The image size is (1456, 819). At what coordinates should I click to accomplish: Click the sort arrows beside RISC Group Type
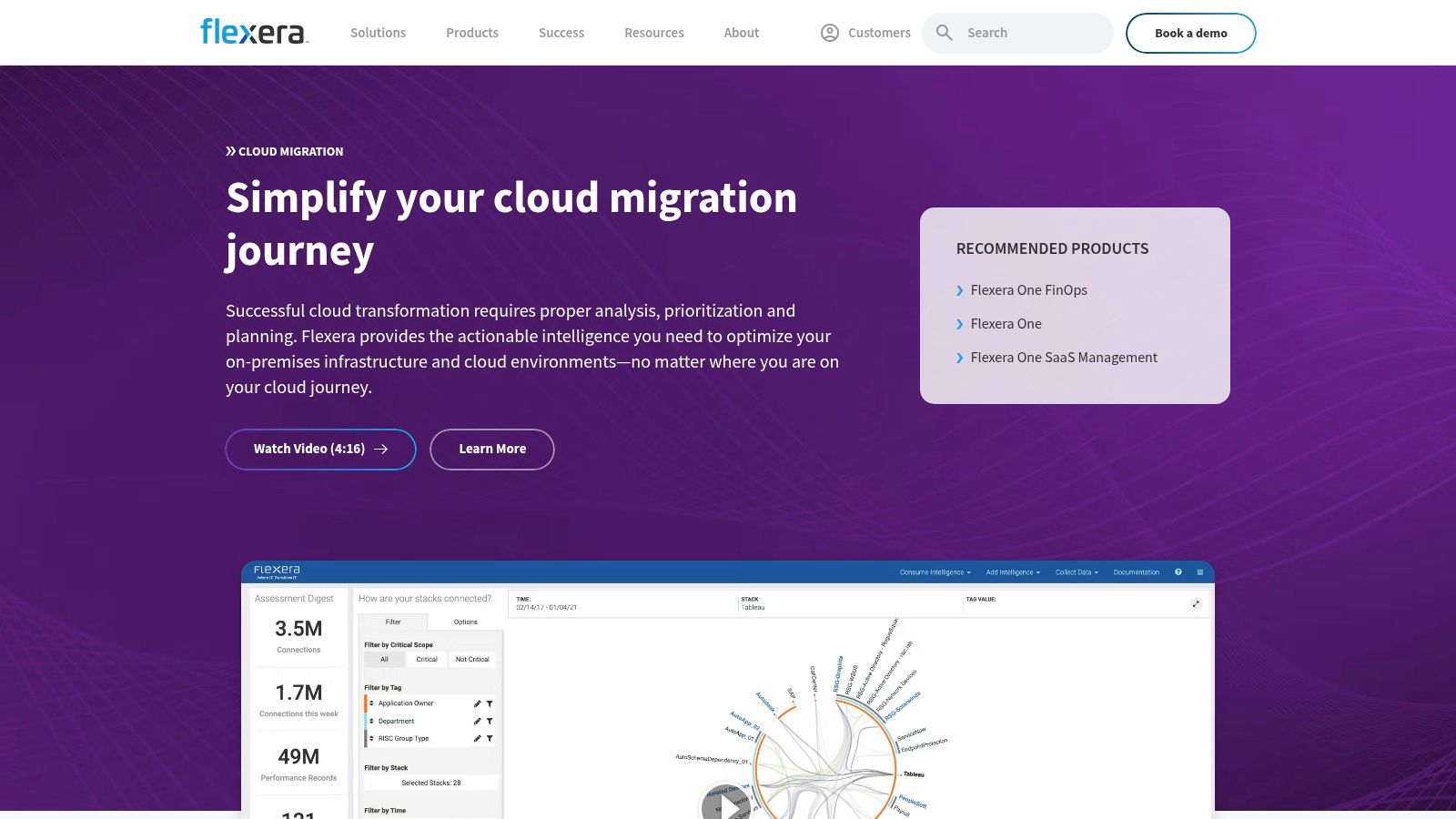[x=371, y=738]
